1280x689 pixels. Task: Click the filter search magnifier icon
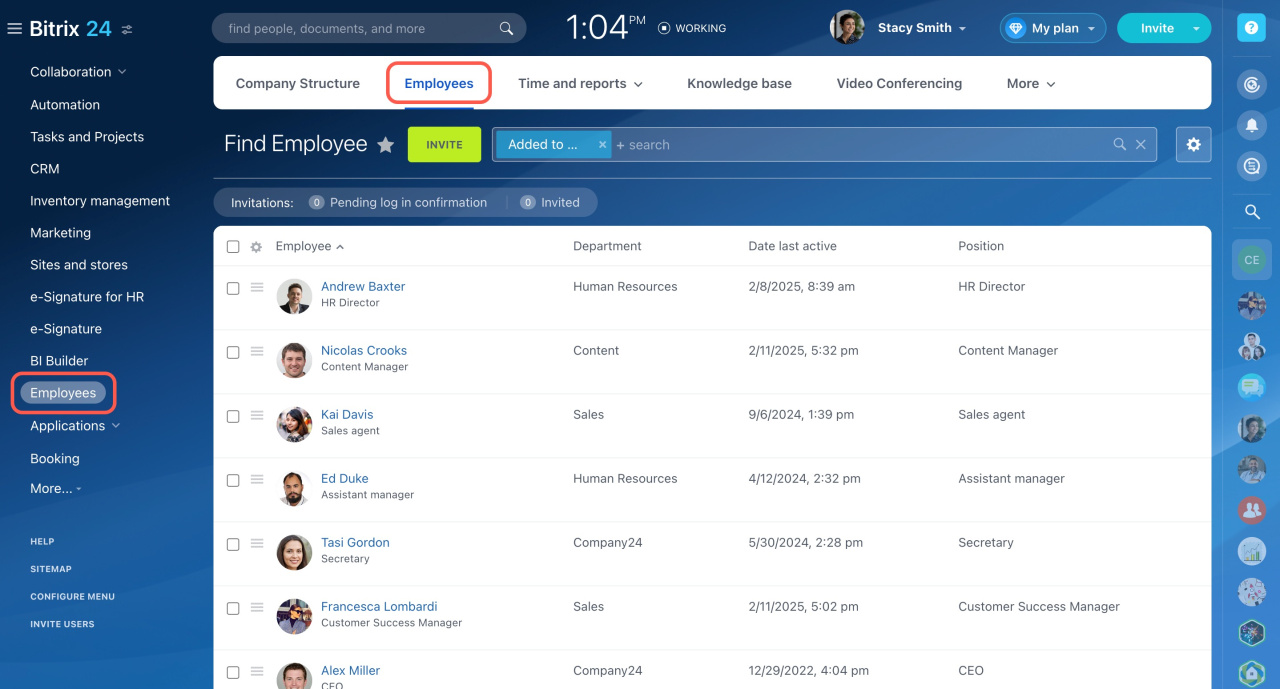(1120, 145)
